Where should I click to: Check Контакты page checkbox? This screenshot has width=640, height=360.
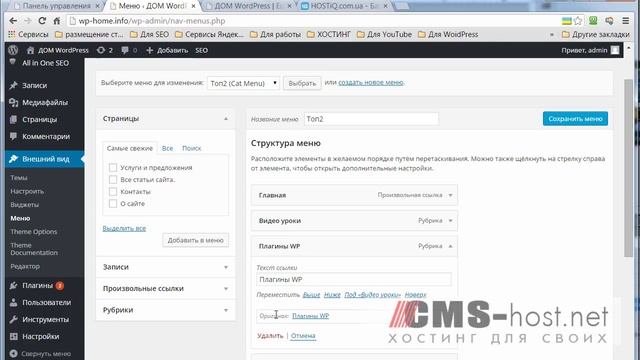[113, 191]
